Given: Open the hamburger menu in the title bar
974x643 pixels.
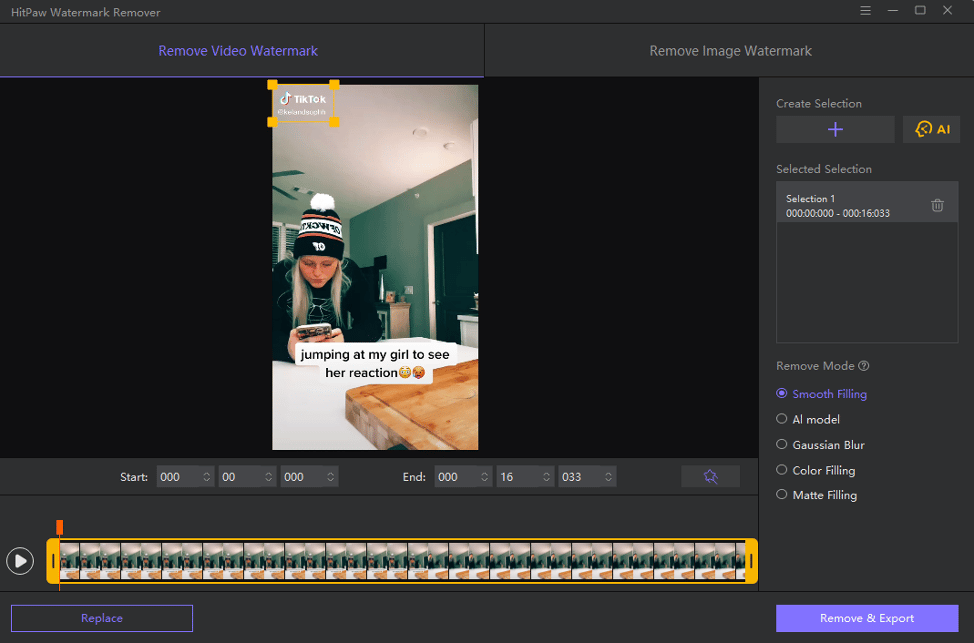Looking at the screenshot, I should [865, 11].
